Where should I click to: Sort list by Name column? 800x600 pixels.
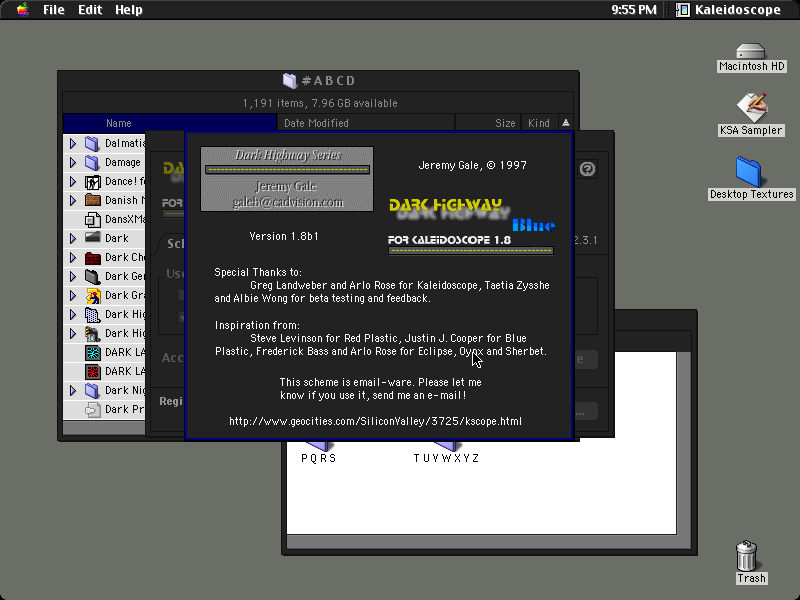coord(170,123)
